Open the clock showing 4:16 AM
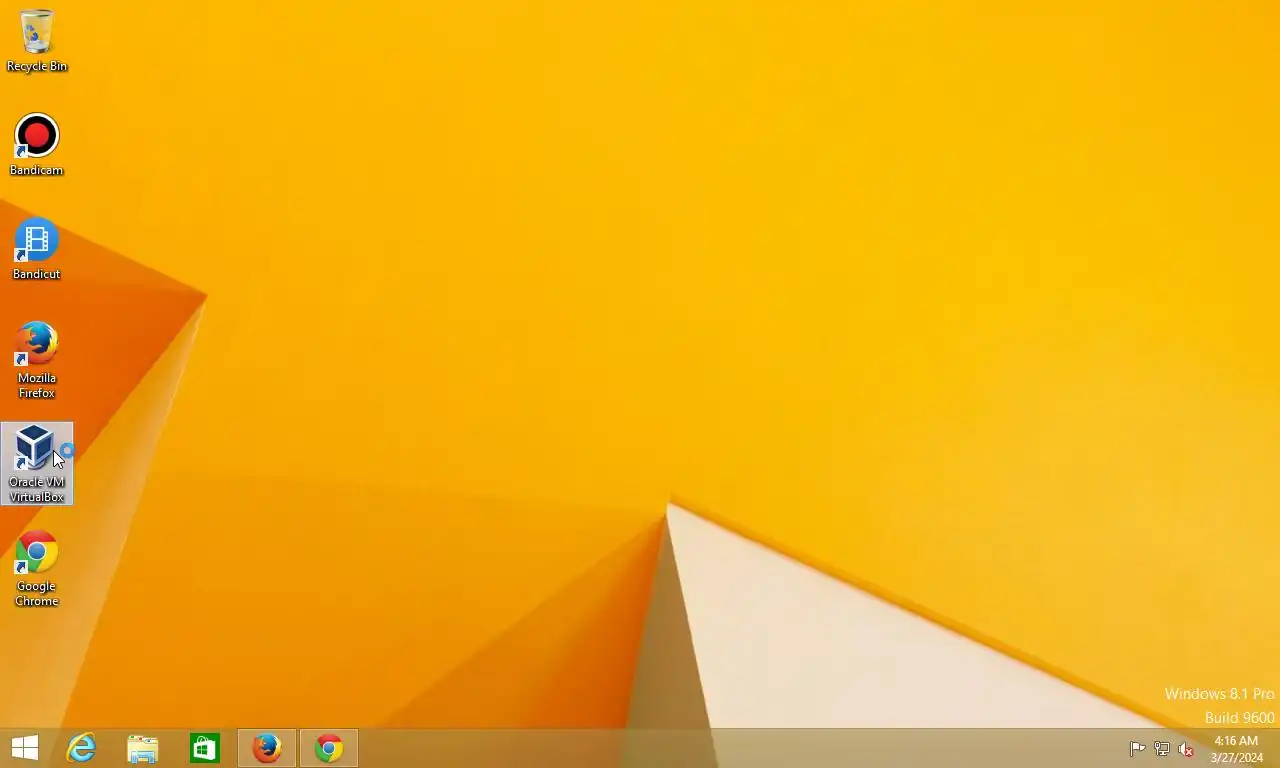The image size is (1280, 768). pyautogui.click(x=1236, y=749)
